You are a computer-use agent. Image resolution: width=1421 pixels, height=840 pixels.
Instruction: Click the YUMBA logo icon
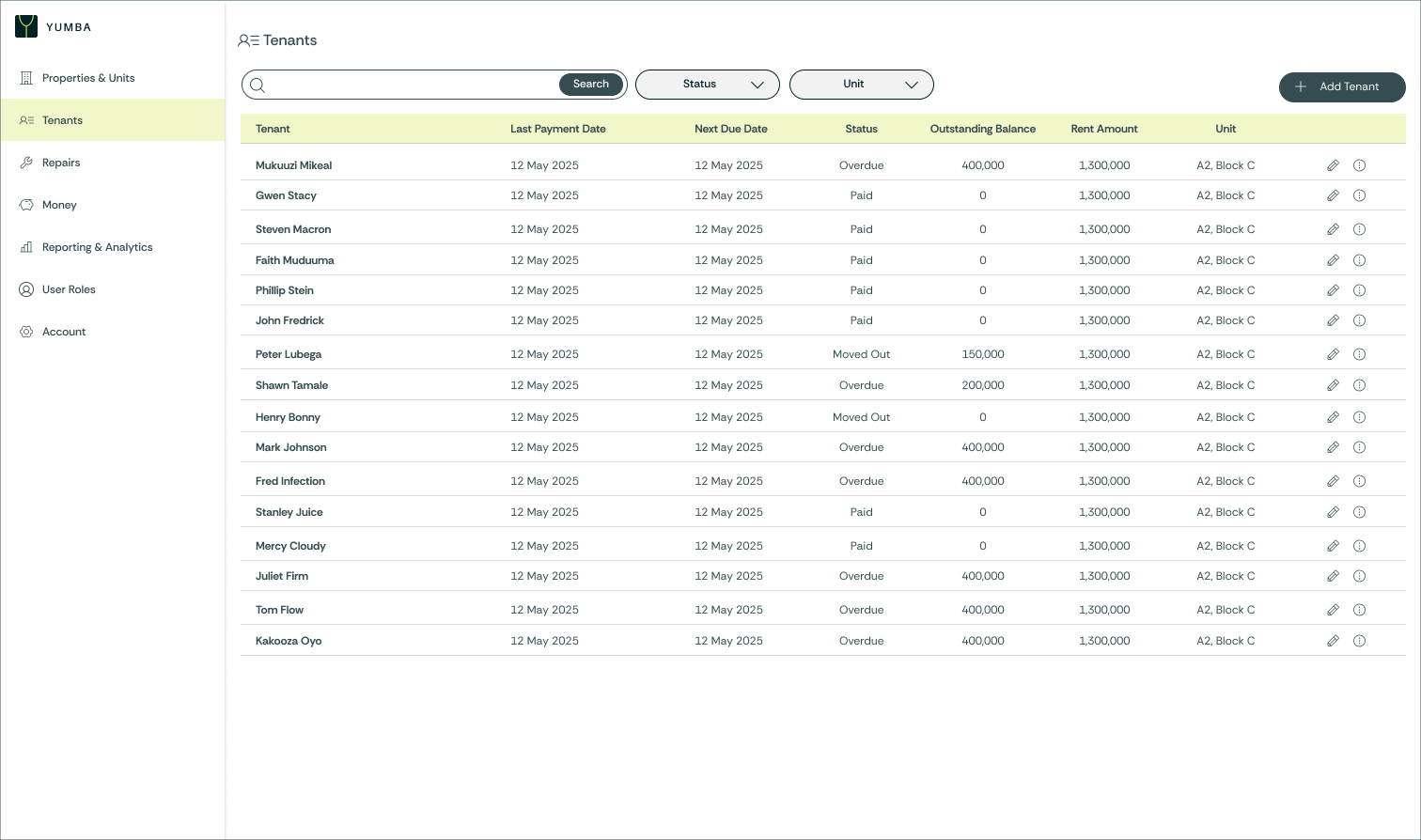(x=26, y=26)
